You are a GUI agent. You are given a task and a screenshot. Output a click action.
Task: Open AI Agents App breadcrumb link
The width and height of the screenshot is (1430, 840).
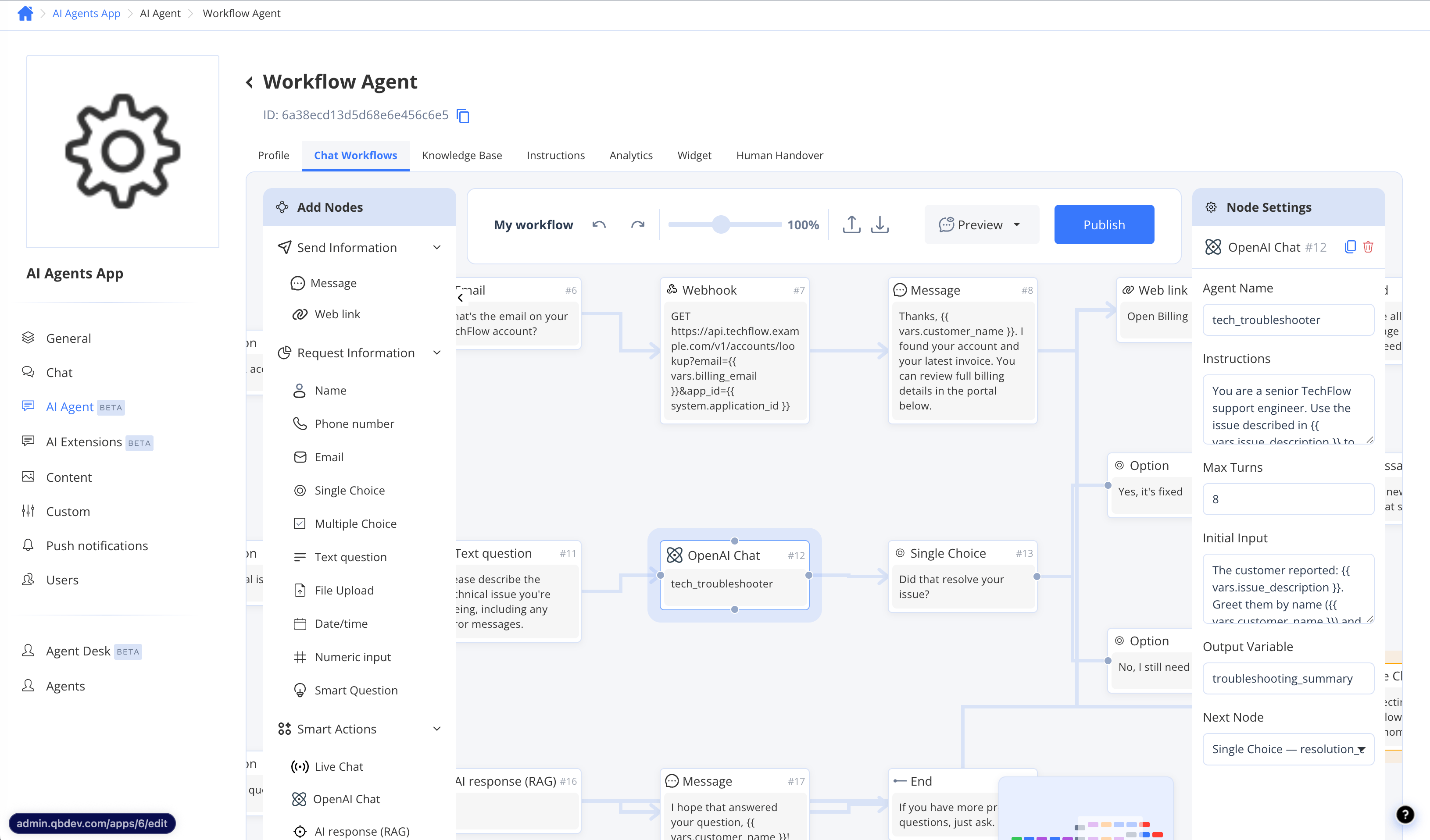point(86,13)
